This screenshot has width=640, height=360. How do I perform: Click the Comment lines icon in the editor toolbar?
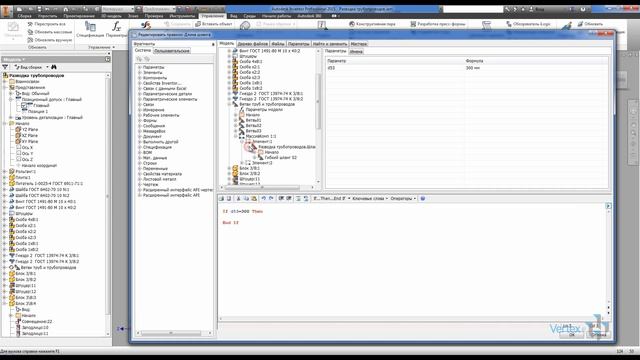click(x=281, y=198)
